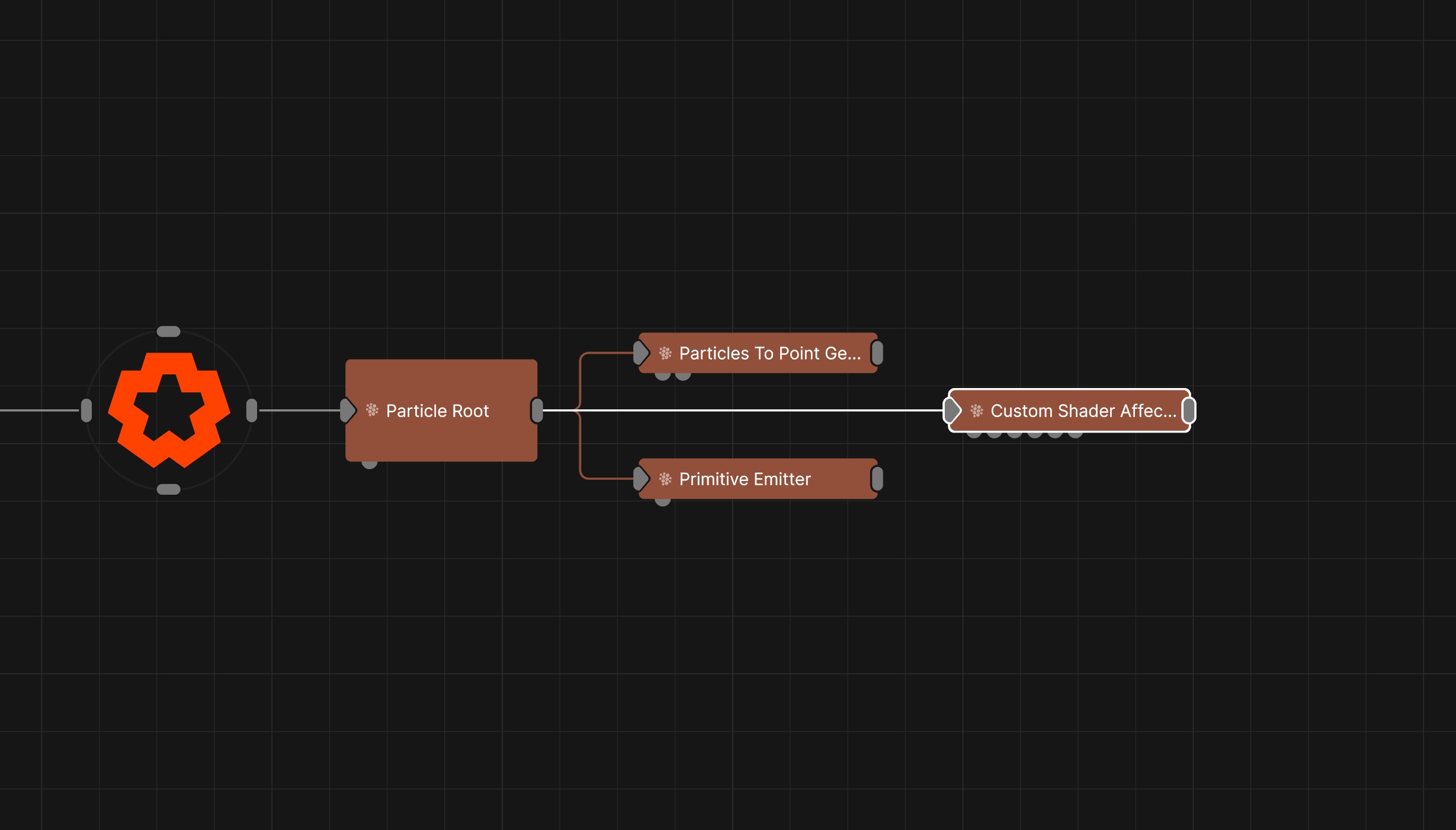The width and height of the screenshot is (1456, 830).
Task: Click the particle icon on Particle Root
Action: (372, 410)
